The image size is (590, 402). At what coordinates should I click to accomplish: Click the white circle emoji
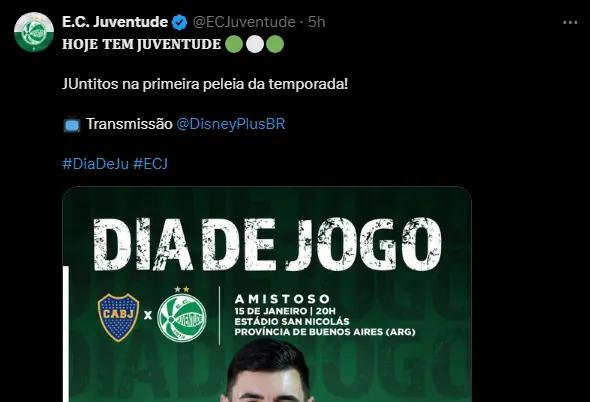255,44
